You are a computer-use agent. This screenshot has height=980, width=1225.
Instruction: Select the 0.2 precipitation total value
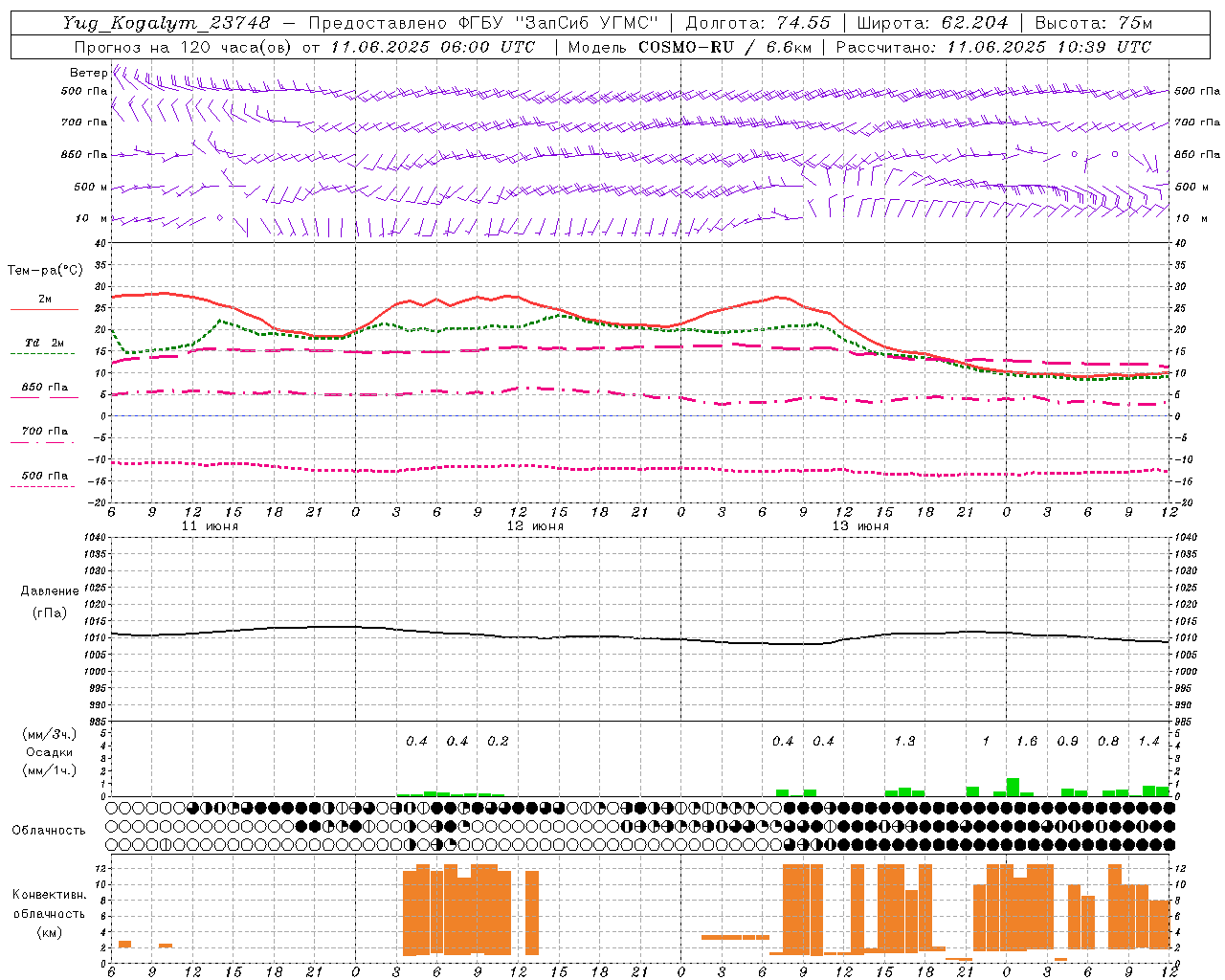pyautogui.click(x=498, y=741)
